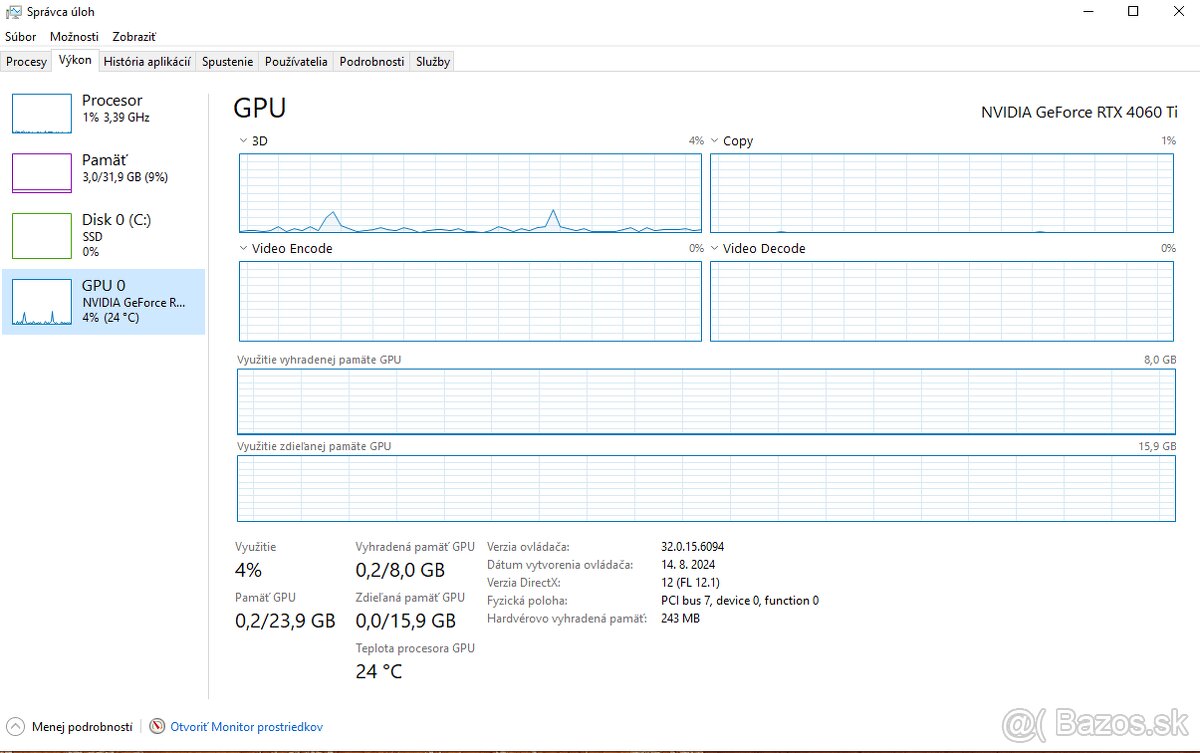Screen dimensions: 1200x753
Task: Click Otvoriť Monitor prostriedkov link
Action: 247,727
